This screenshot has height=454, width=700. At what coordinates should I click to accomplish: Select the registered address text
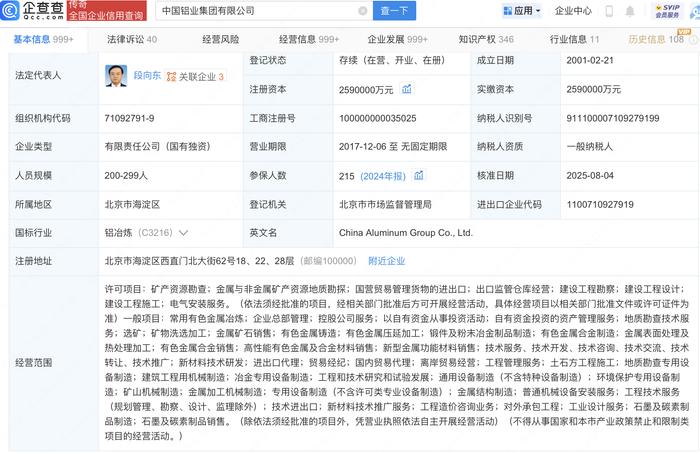(200, 261)
